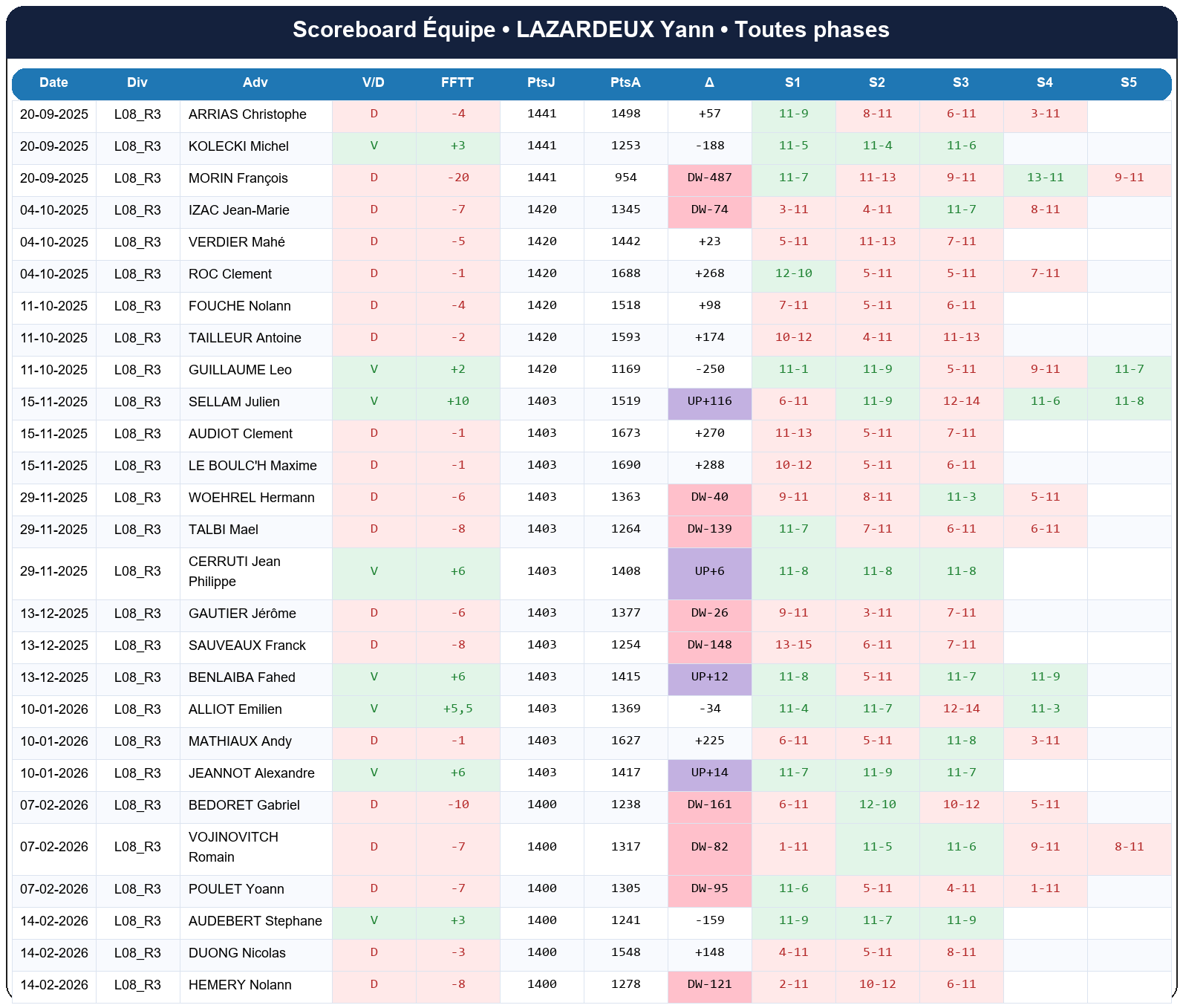Image resolution: width=1183 pixels, height=1008 pixels.
Task: Click opponent SELLAM Julien
Action: pyautogui.click(x=234, y=402)
